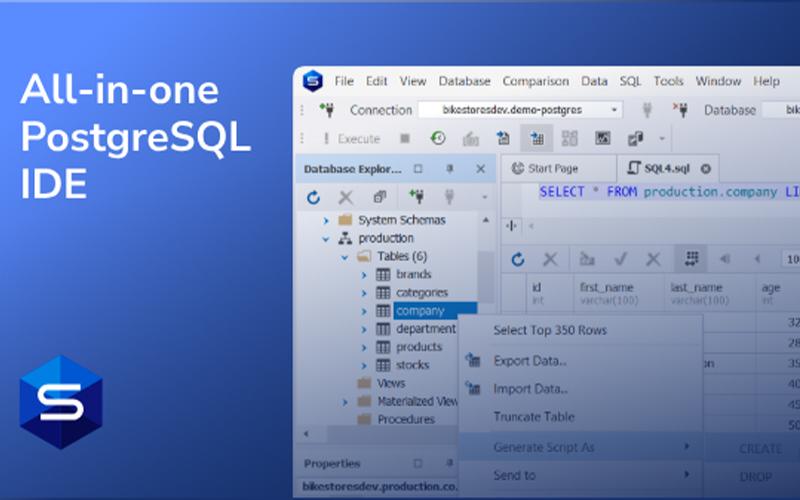This screenshot has width=800, height=500.
Task: Click the gray disconnect plug icon in connection toolbar
Action: pos(647,110)
